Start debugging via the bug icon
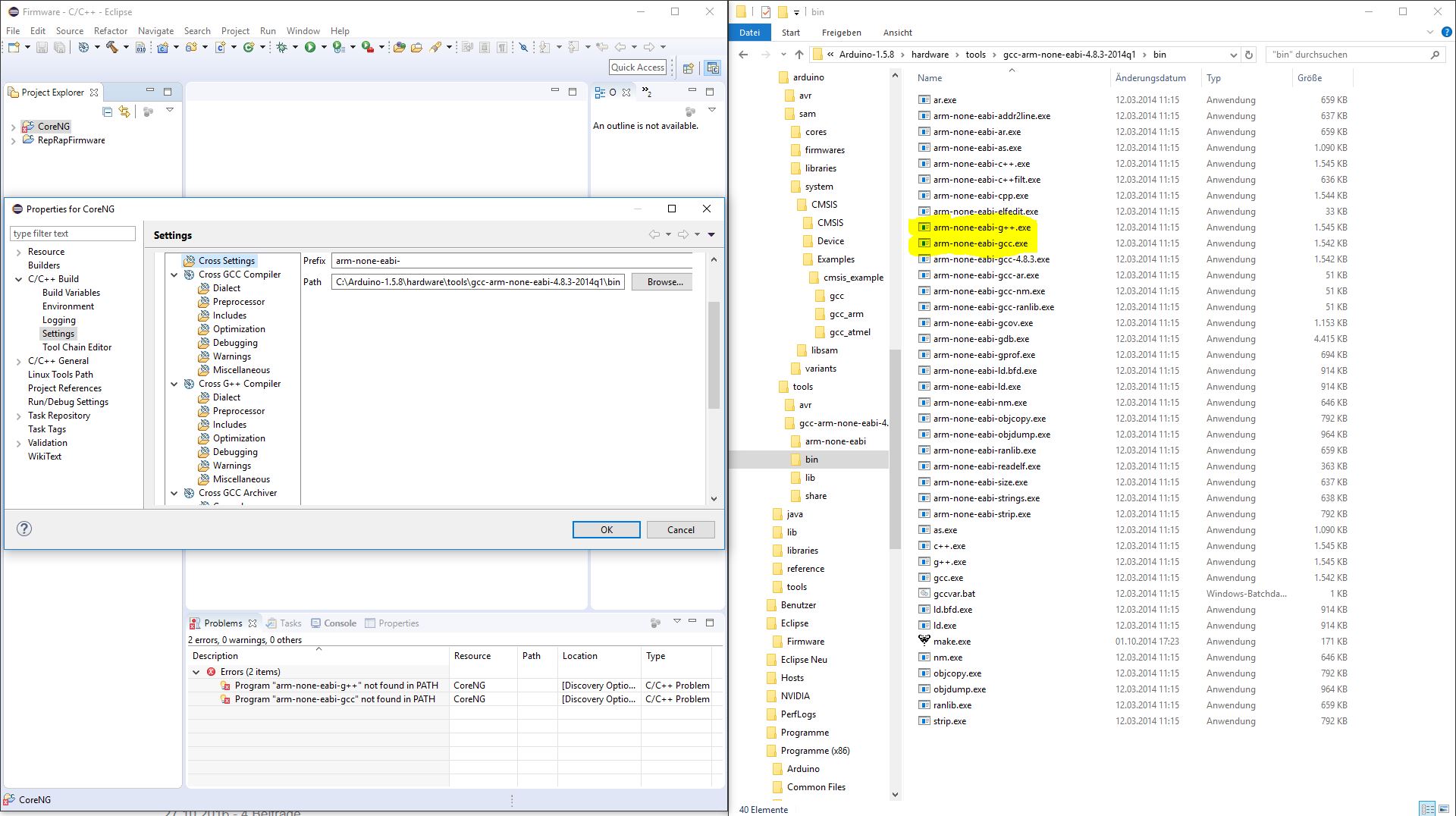This screenshot has width=1456, height=816. coord(281,47)
